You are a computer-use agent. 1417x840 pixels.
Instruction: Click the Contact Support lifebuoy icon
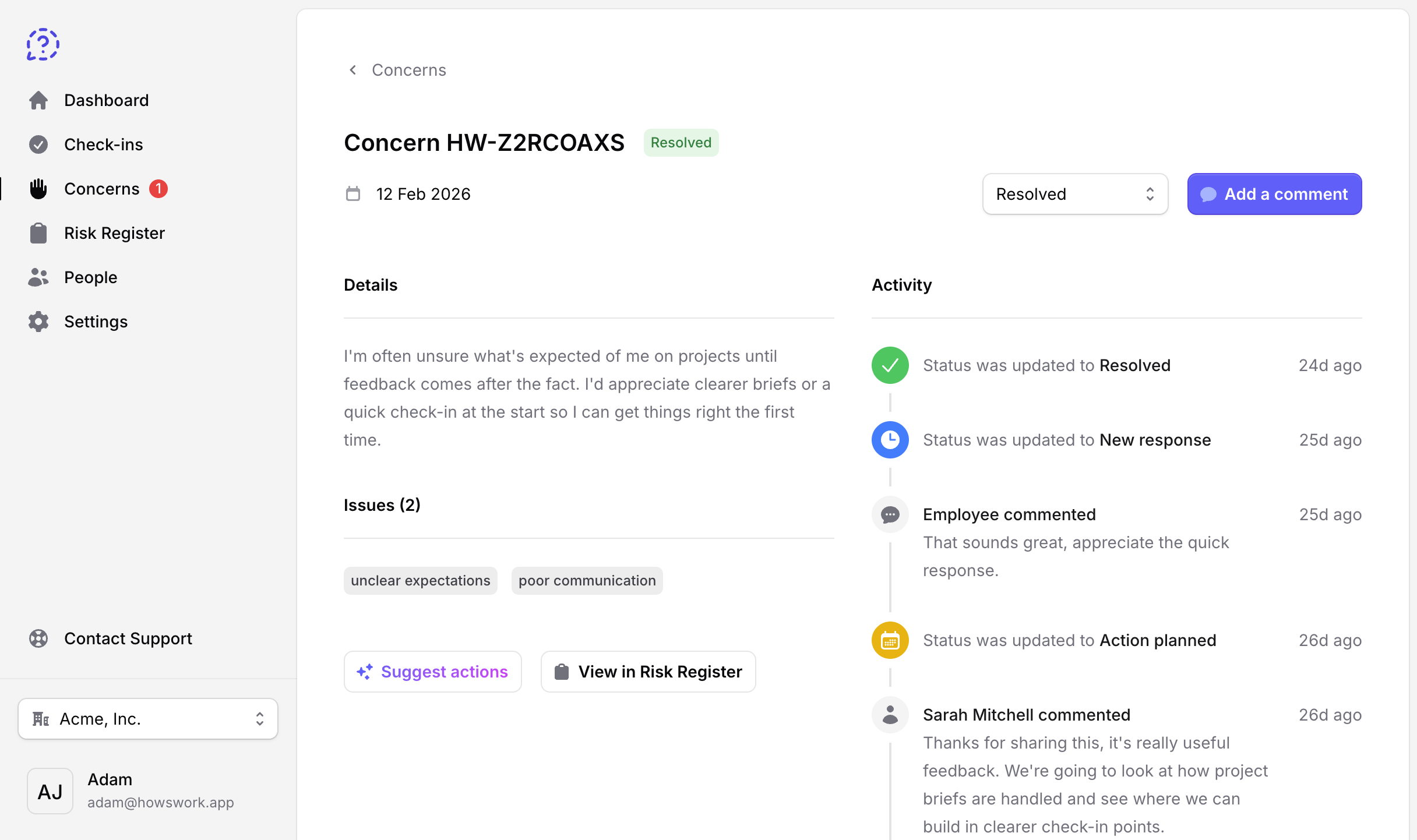pos(38,638)
